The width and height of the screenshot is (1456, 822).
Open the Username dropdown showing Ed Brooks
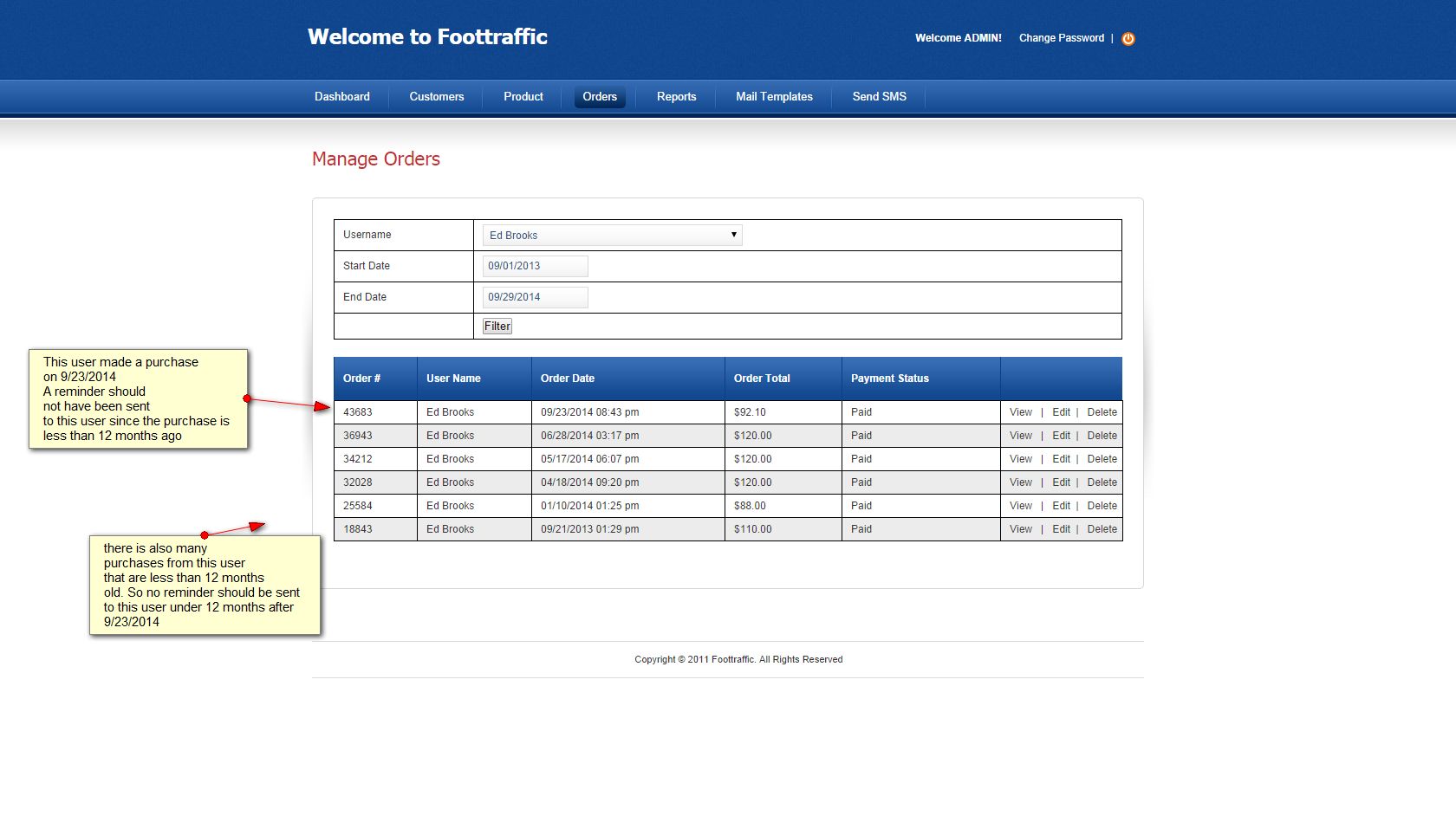612,235
